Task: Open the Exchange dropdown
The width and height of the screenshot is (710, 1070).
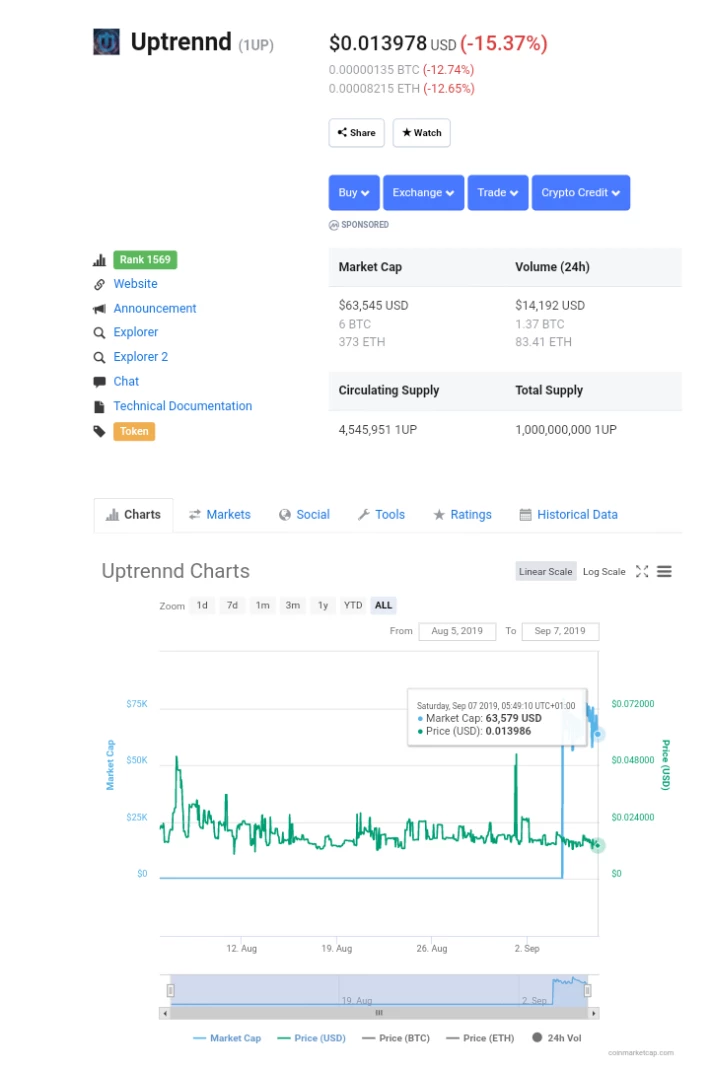Action: pyautogui.click(x=423, y=192)
